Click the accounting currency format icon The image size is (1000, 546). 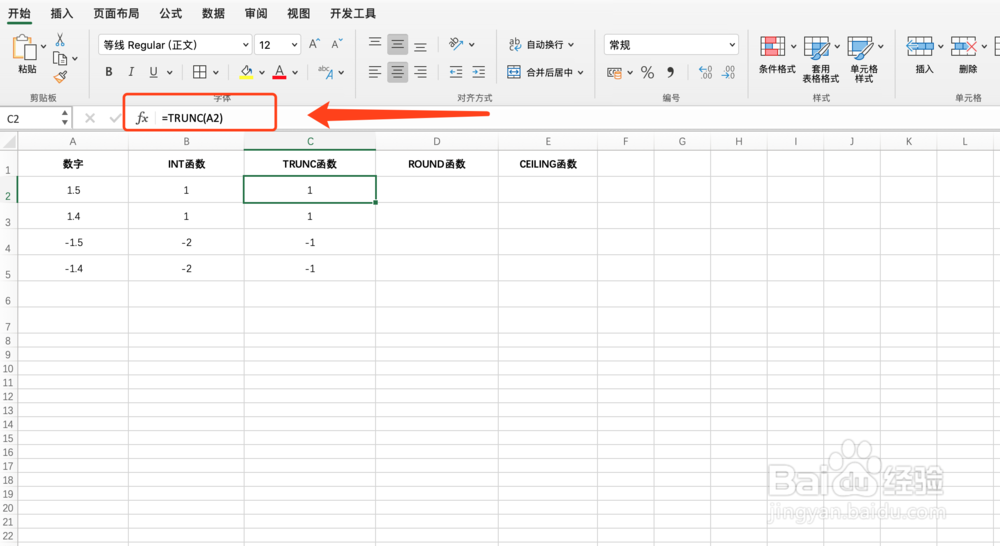(x=614, y=73)
